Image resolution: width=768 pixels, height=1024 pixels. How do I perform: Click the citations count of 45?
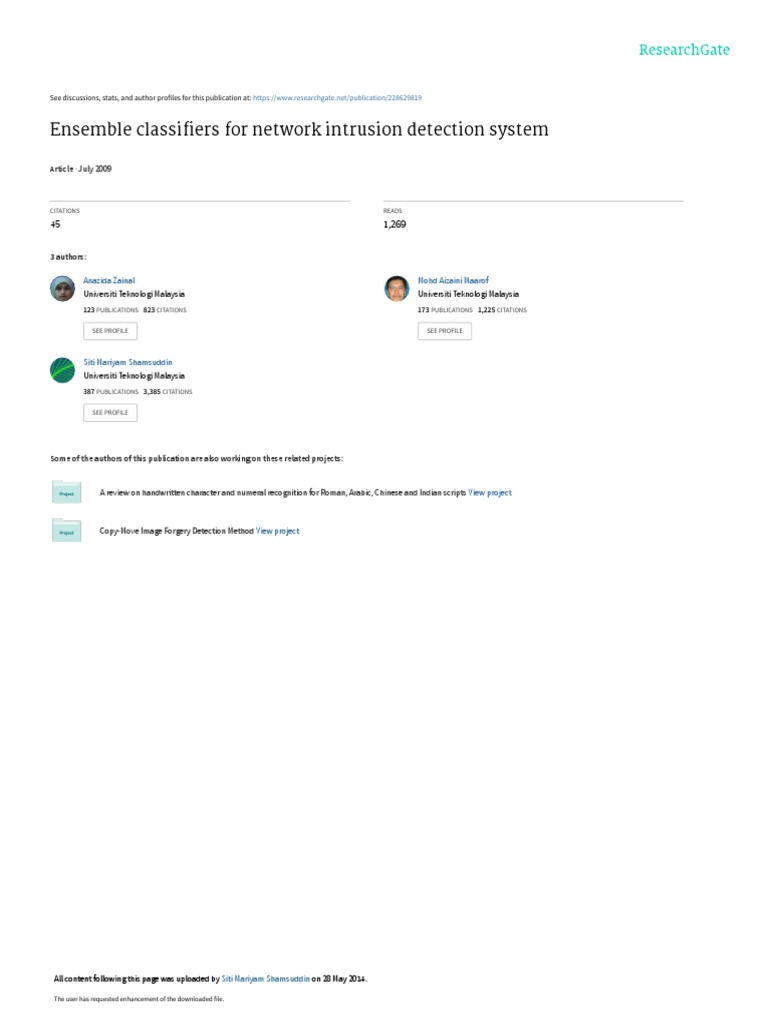click(55, 225)
